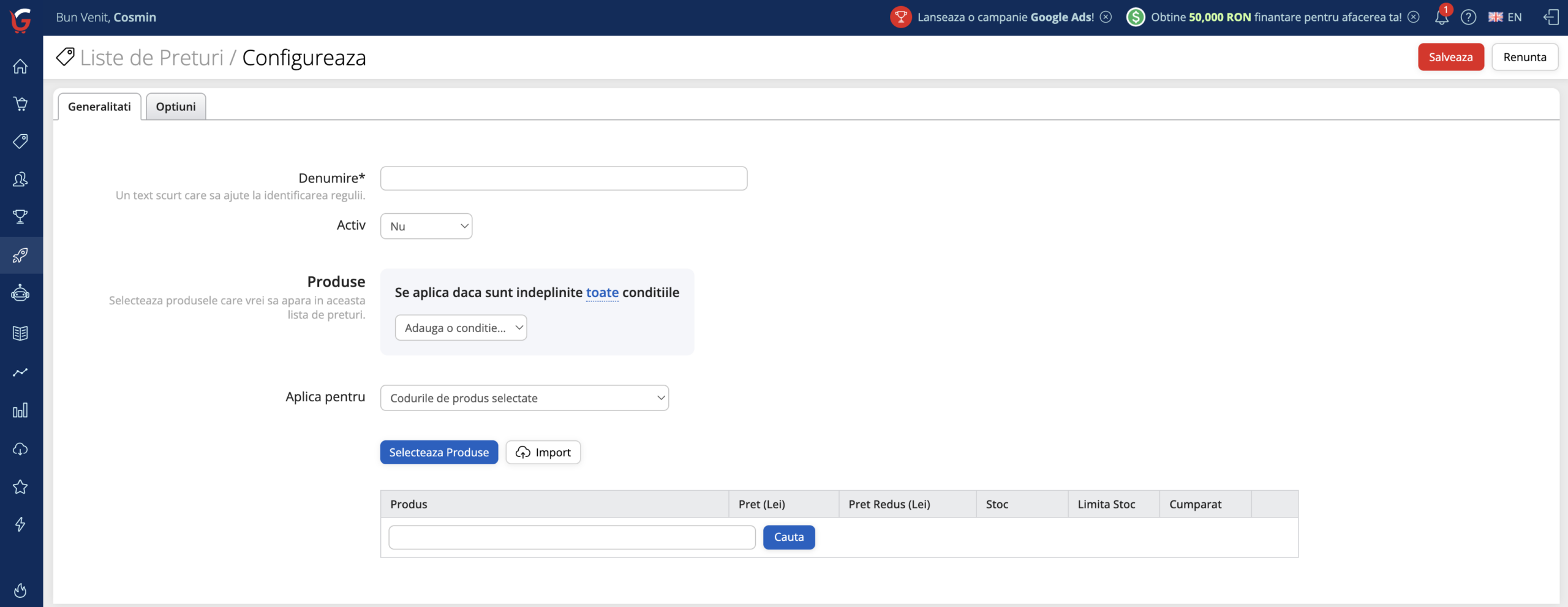Switch language via EN flag selector
The width and height of the screenshot is (1568, 607).
[x=1505, y=17]
